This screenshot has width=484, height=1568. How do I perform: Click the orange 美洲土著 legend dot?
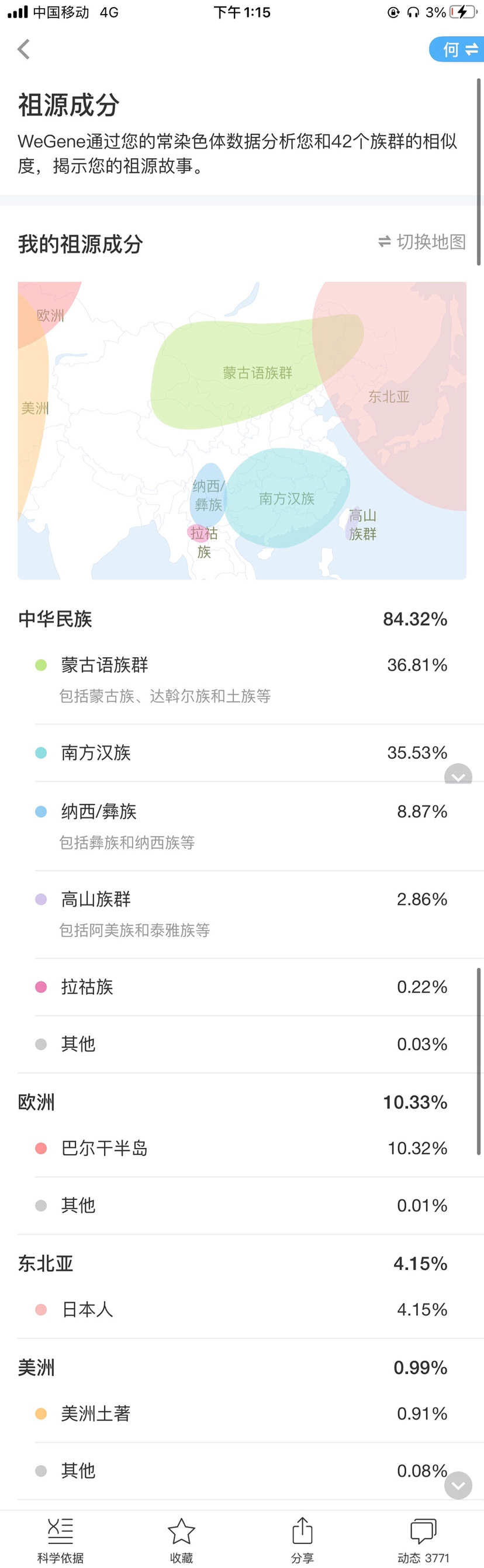pyautogui.click(x=41, y=1413)
